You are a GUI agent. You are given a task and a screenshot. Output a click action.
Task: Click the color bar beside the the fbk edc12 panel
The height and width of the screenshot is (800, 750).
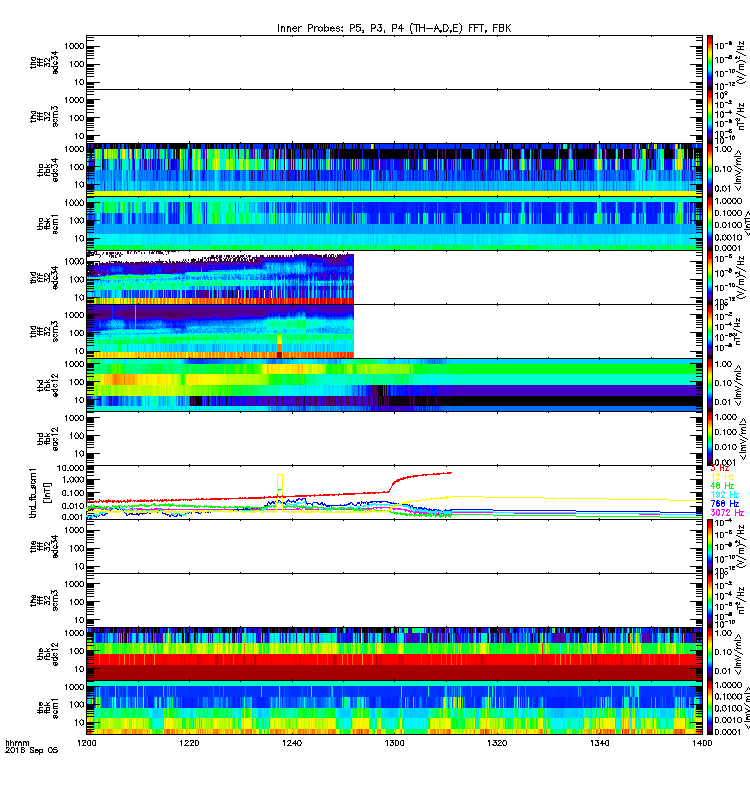coord(710,654)
